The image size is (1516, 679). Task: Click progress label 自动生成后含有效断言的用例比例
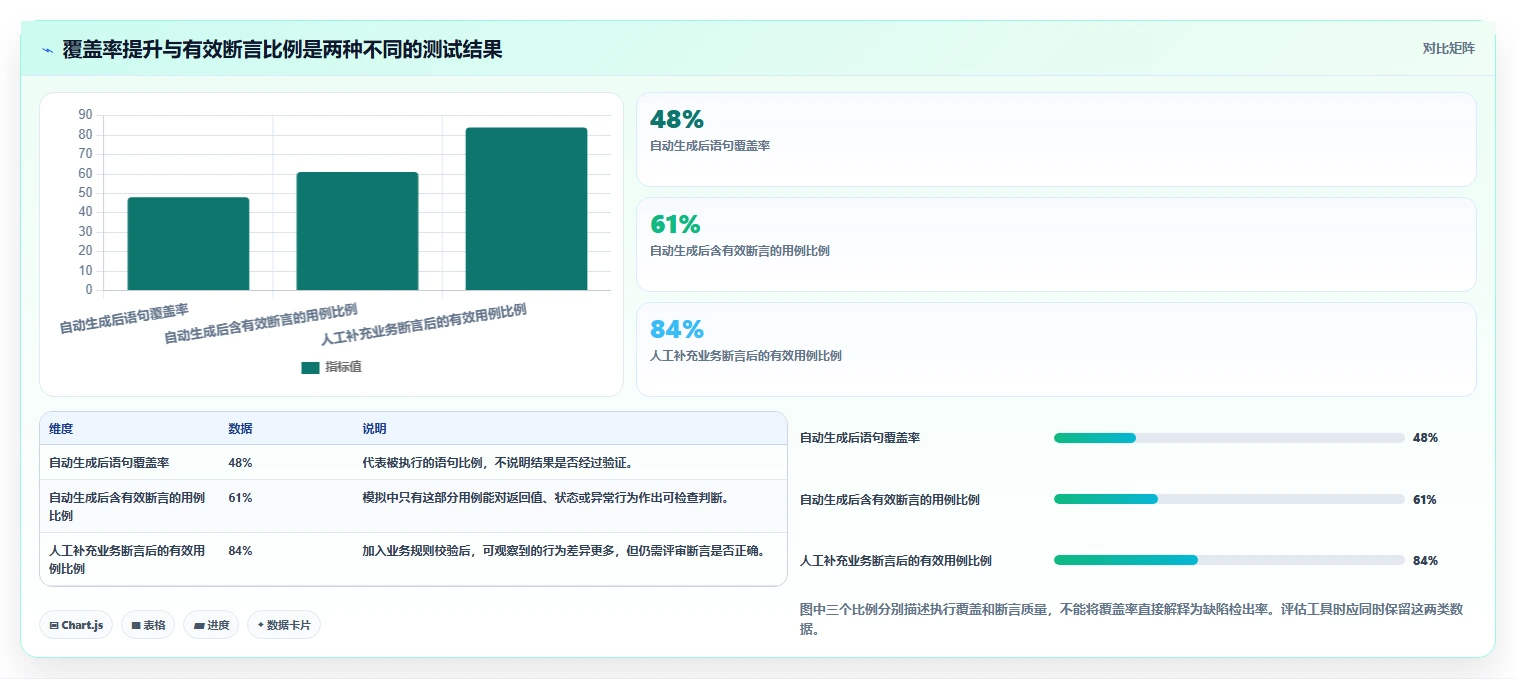(890, 499)
